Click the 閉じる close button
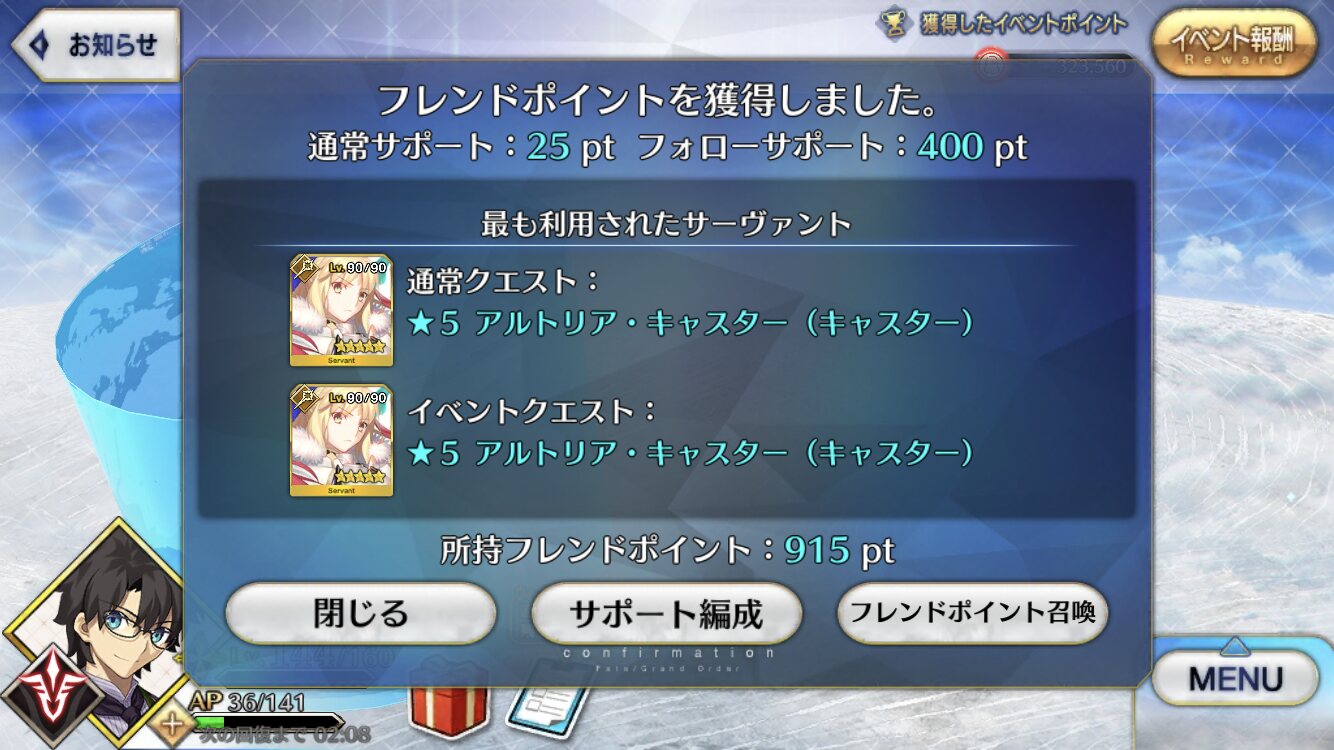Image resolution: width=1334 pixels, height=750 pixels. pos(361,613)
